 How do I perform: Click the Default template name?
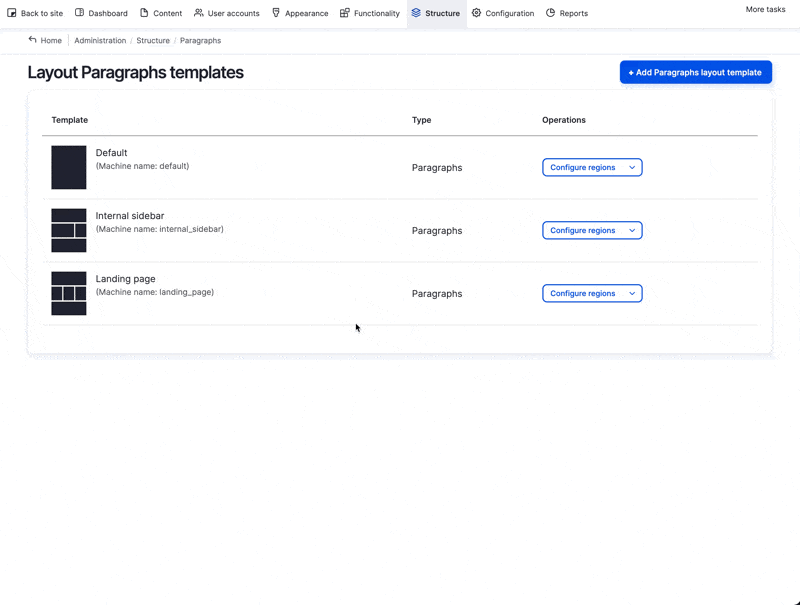(111, 153)
